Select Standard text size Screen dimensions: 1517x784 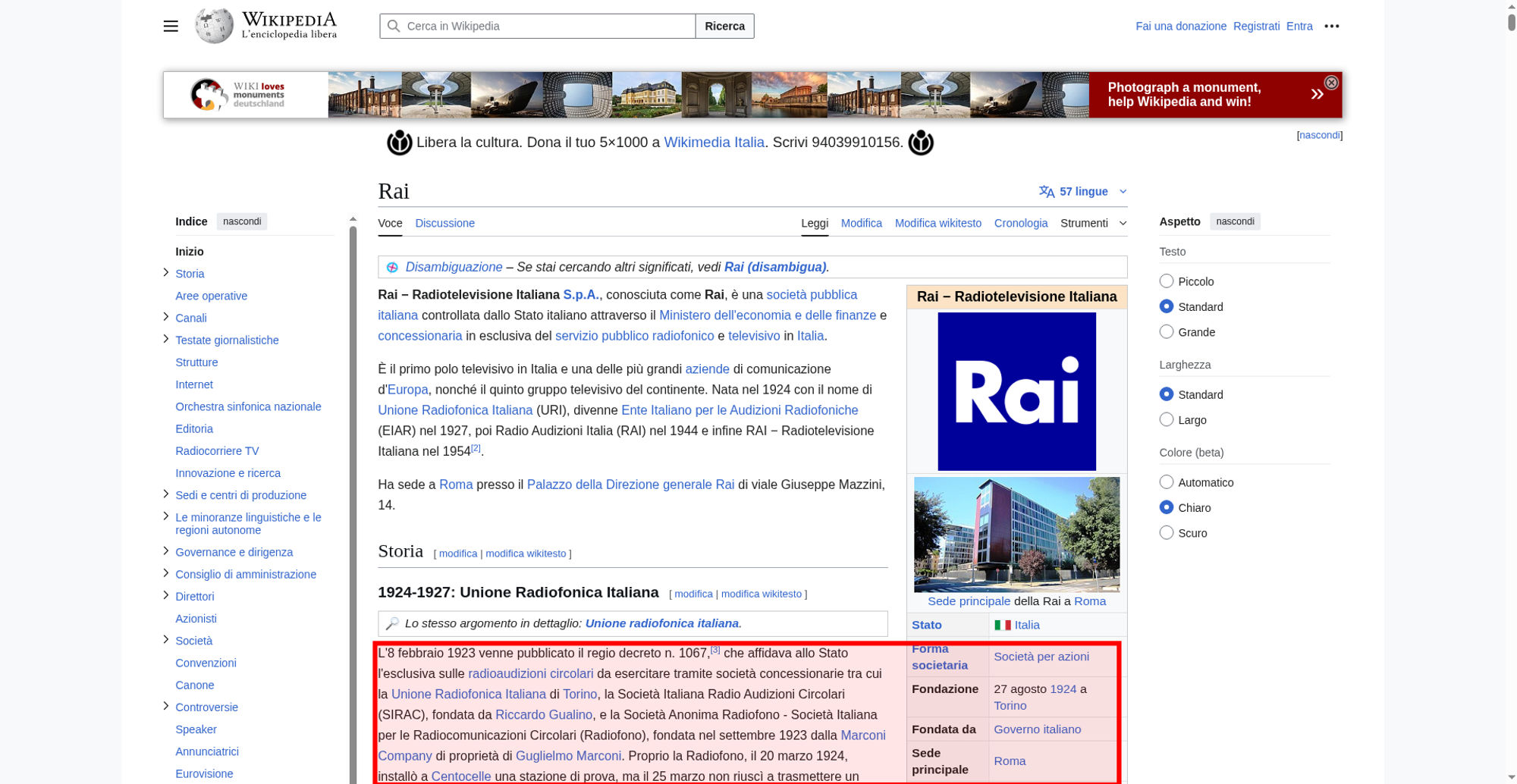(x=1167, y=306)
